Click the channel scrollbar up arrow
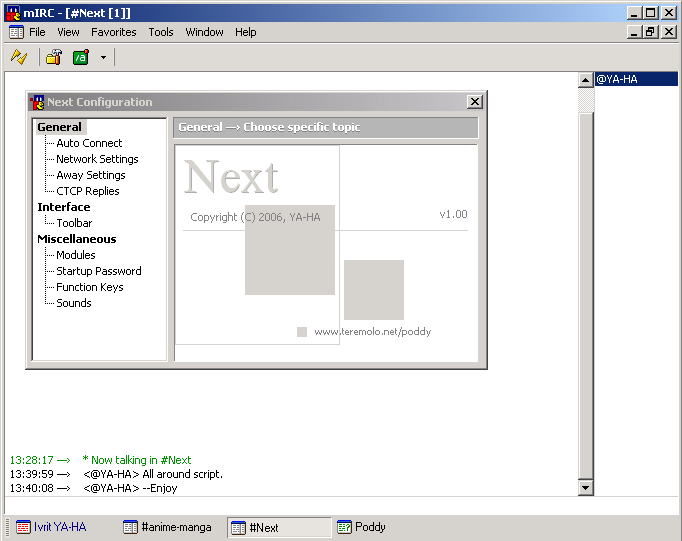Image resolution: width=682 pixels, height=541 pixels. tap(585, 80)
